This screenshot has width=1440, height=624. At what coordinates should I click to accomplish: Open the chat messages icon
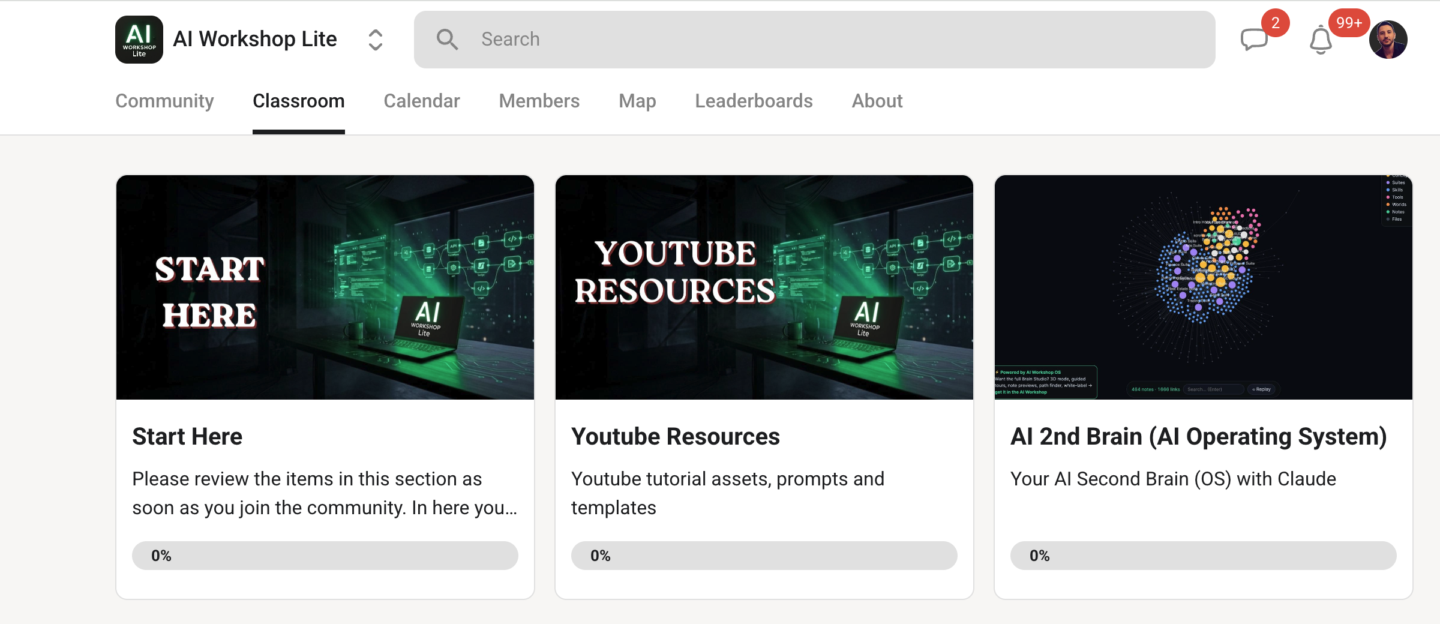pos(1254,40)
